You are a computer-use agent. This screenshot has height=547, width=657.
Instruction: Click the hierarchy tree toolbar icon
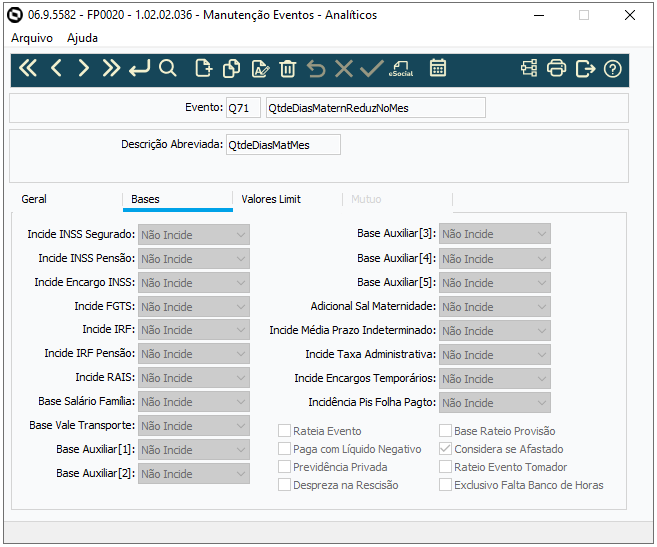click(529, 68)
